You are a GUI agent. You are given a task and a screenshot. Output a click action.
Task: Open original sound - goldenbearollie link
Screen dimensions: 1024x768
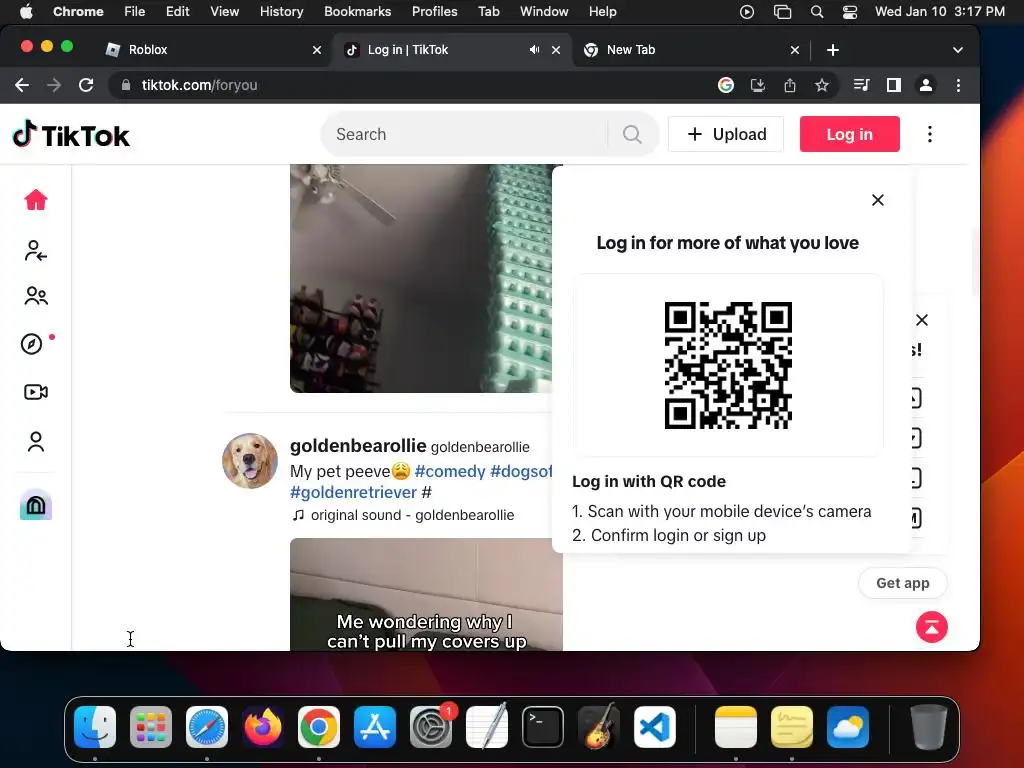412,515
